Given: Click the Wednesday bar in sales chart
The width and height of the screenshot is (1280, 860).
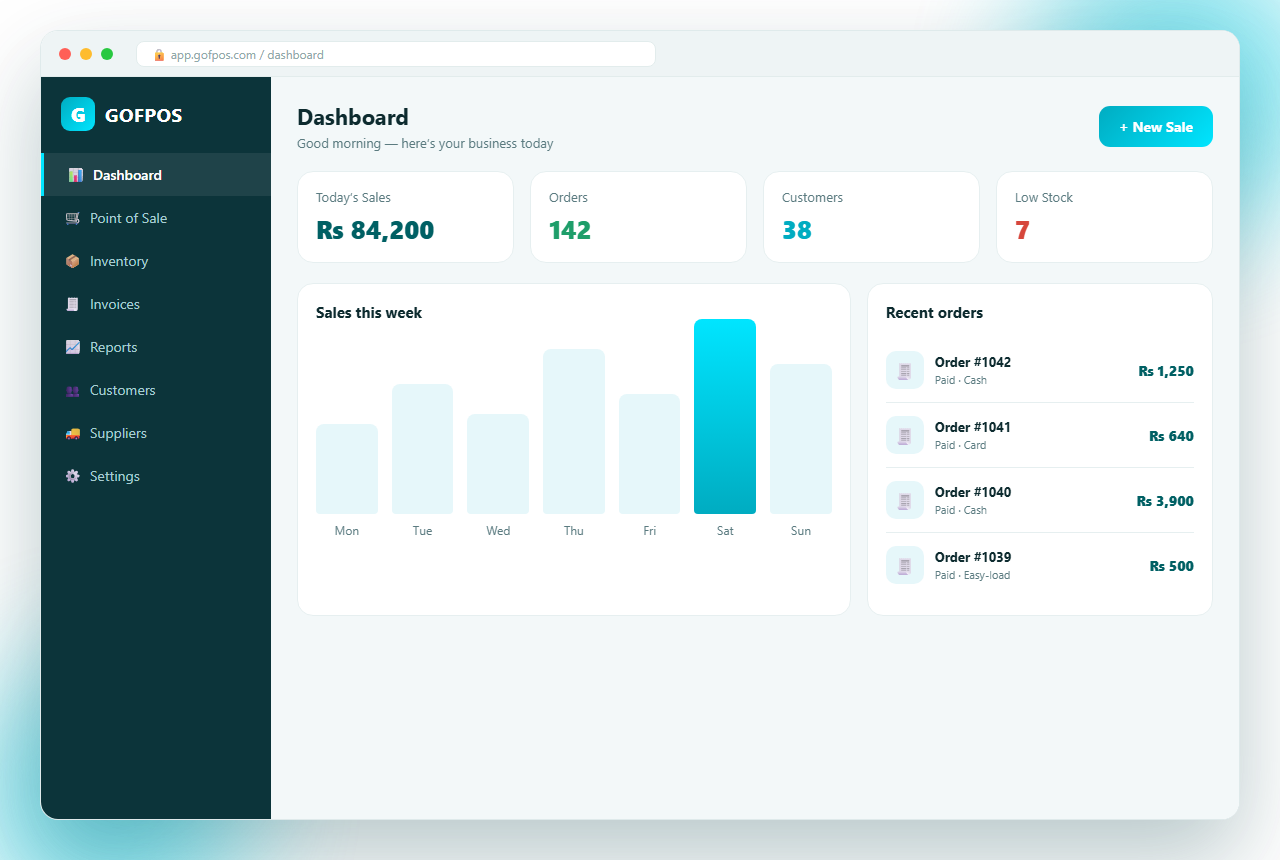Looking at the screenshot, I should click(x=498, y=464).
